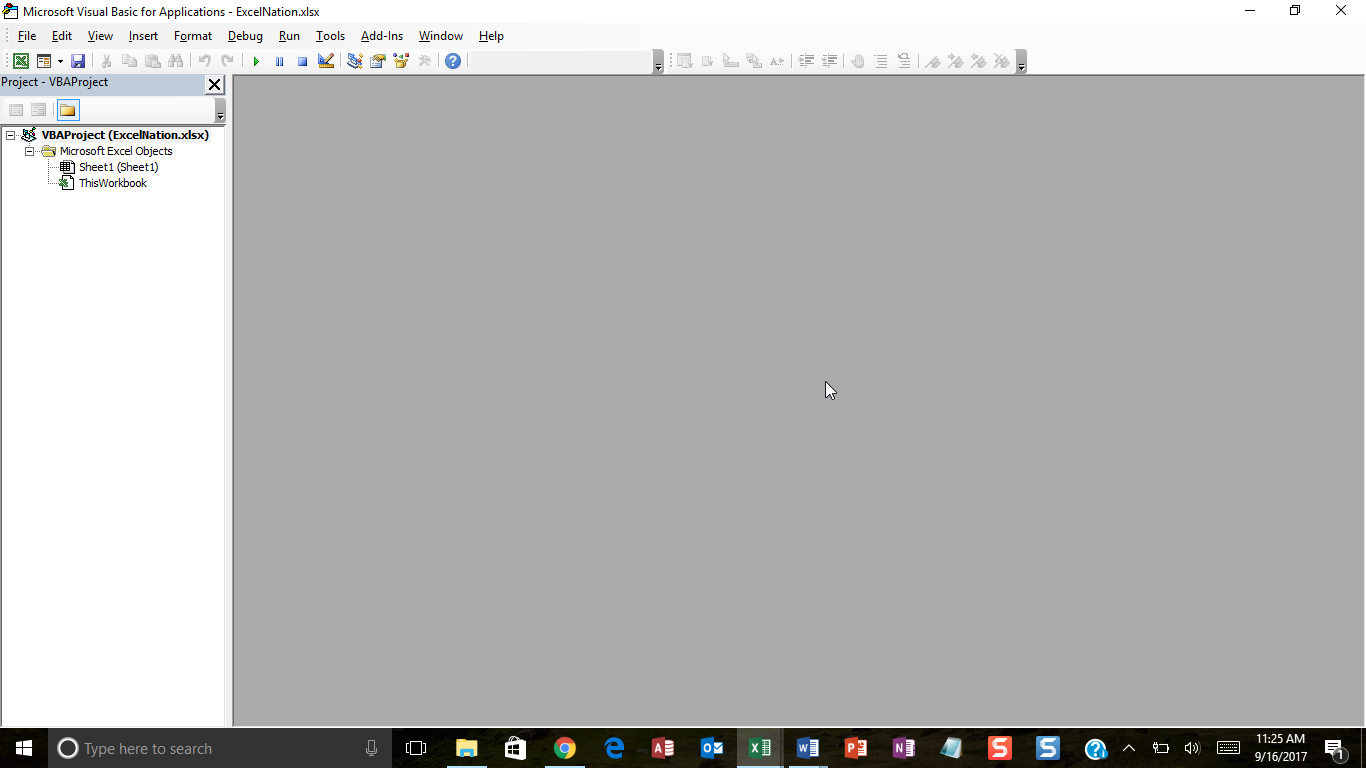
Task: Open the Tools menu
Action: tap(330, 36)
